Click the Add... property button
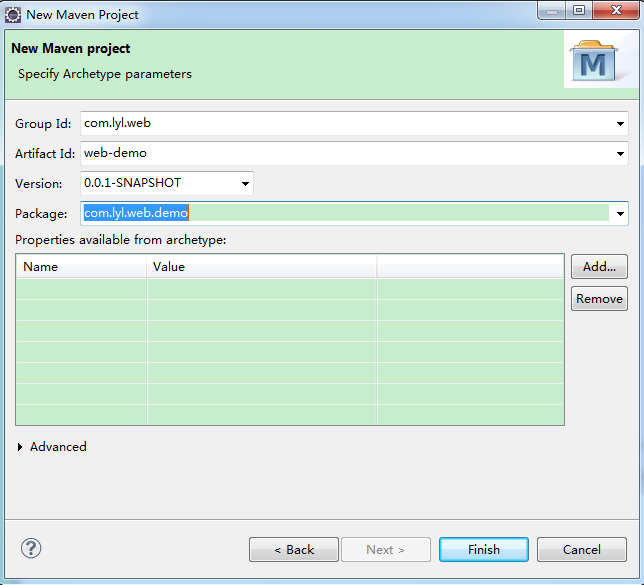Screen dimensions: 644x585 click(x=599, y=267)
